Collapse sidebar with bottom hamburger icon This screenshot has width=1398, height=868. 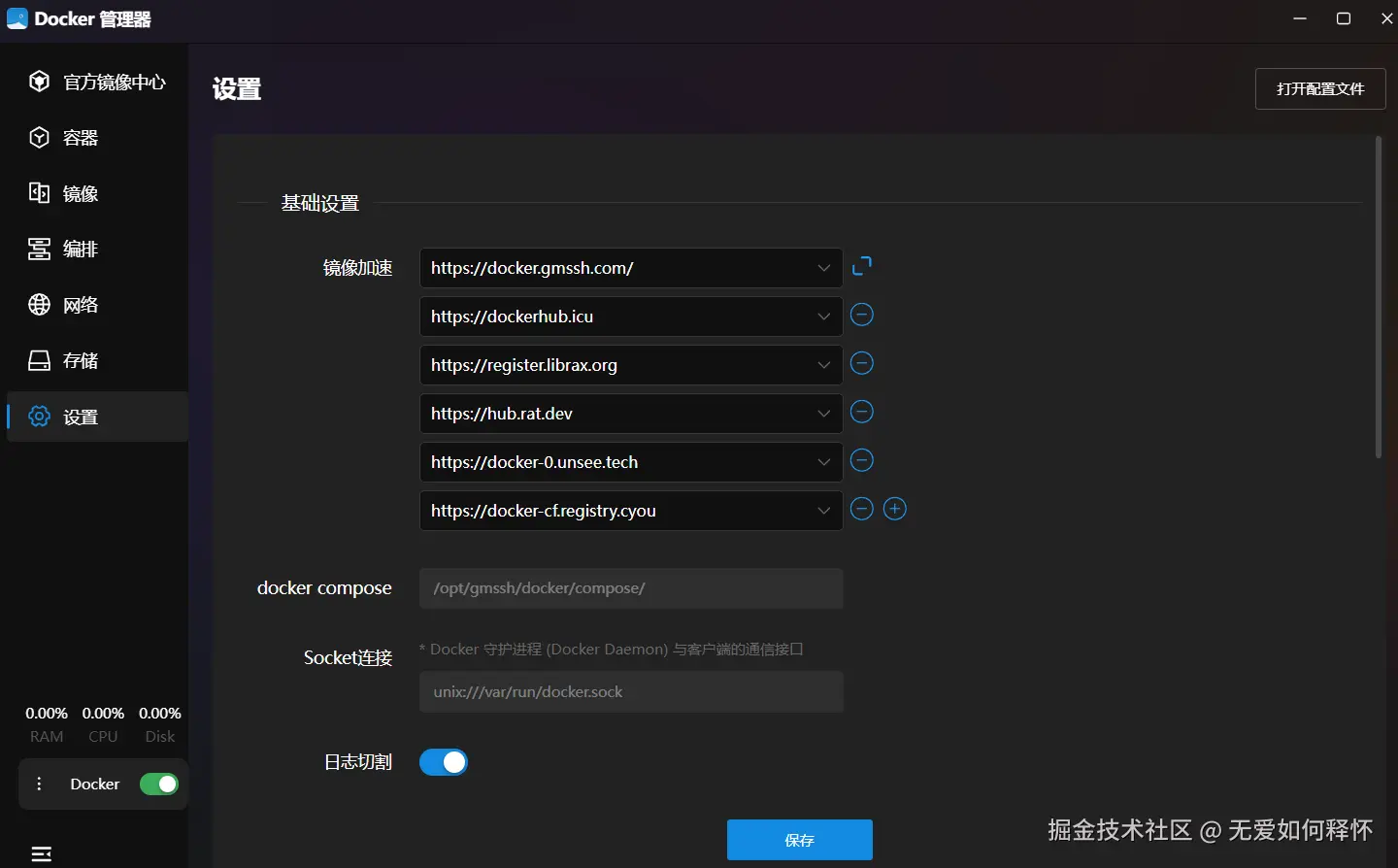click(x=42, y=854)
